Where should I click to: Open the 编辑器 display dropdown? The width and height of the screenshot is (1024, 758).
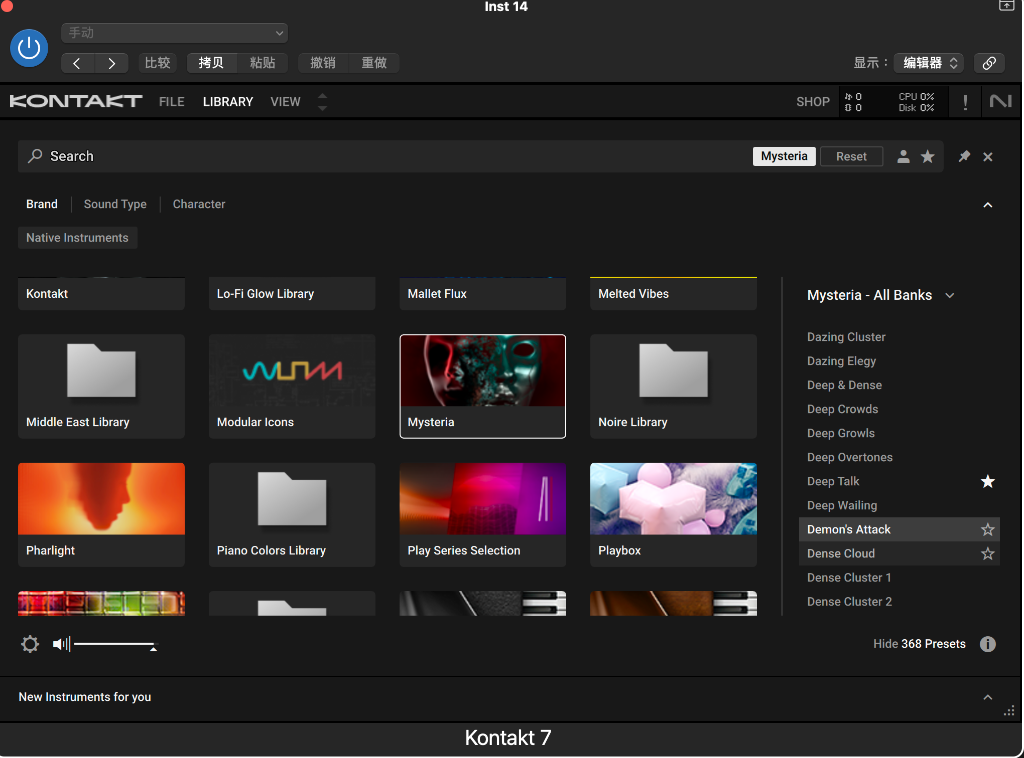pyautogui.click(x=929, y=63)
